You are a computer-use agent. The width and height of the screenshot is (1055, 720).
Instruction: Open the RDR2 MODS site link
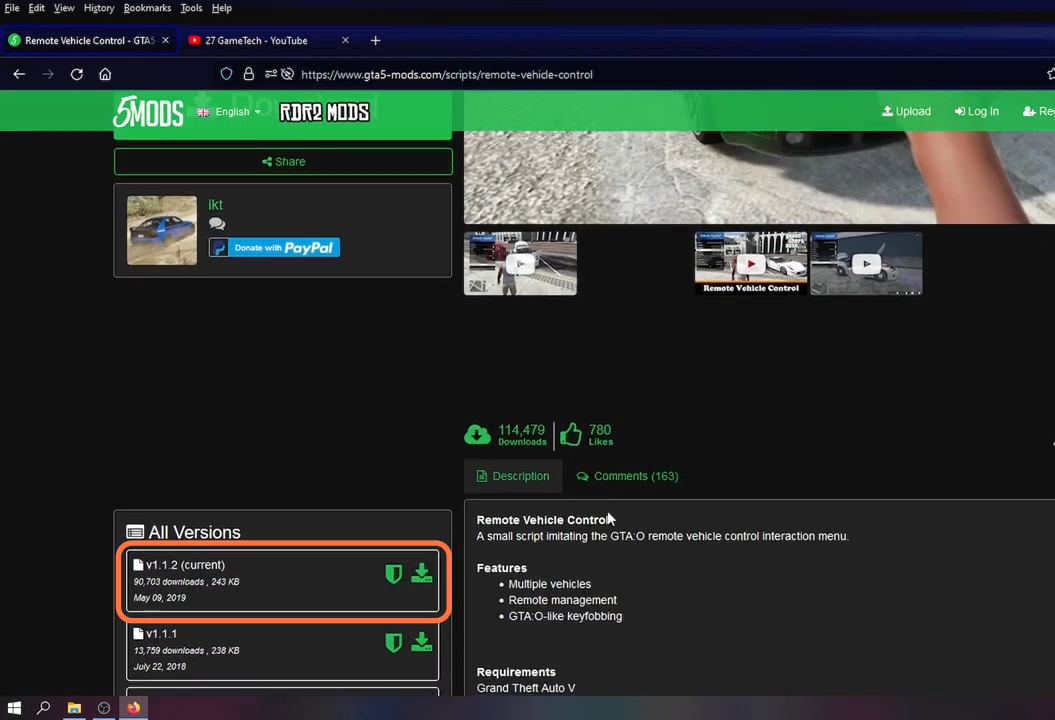[324, 112]
